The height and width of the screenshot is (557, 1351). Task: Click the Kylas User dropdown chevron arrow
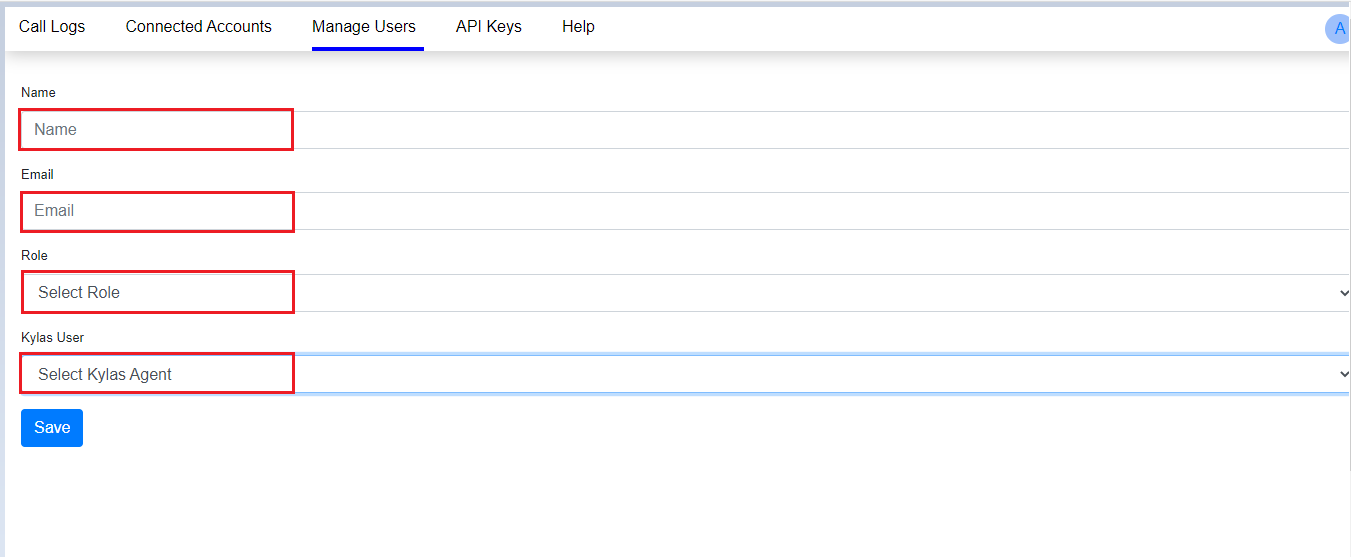point(1343,374)
